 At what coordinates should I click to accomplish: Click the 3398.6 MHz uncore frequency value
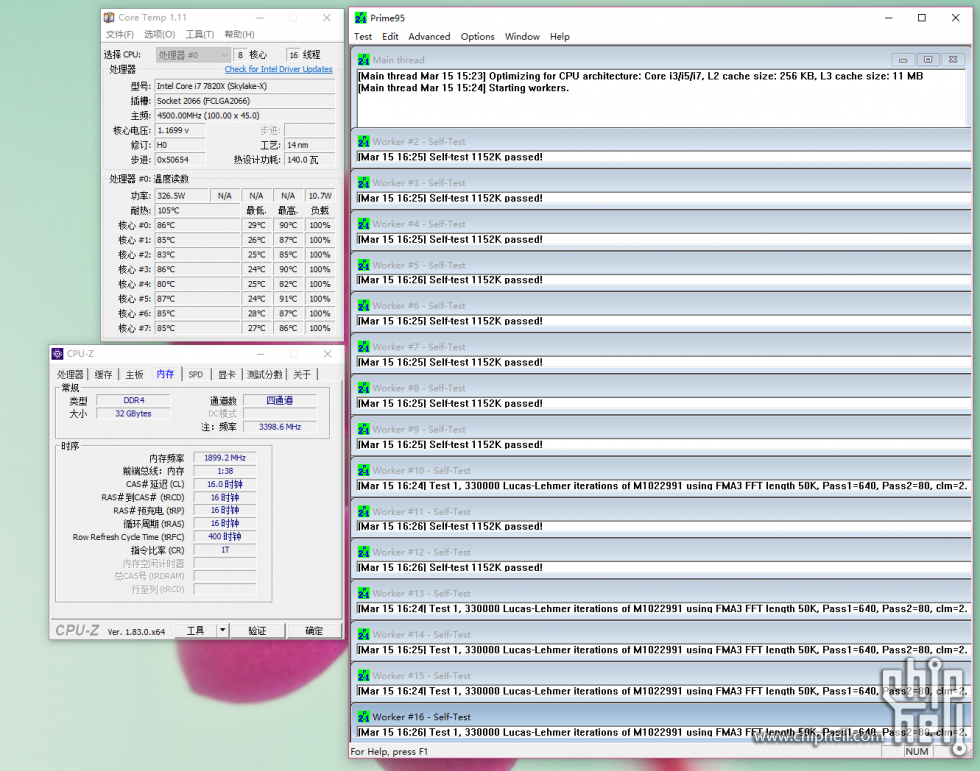click(279, 427)
